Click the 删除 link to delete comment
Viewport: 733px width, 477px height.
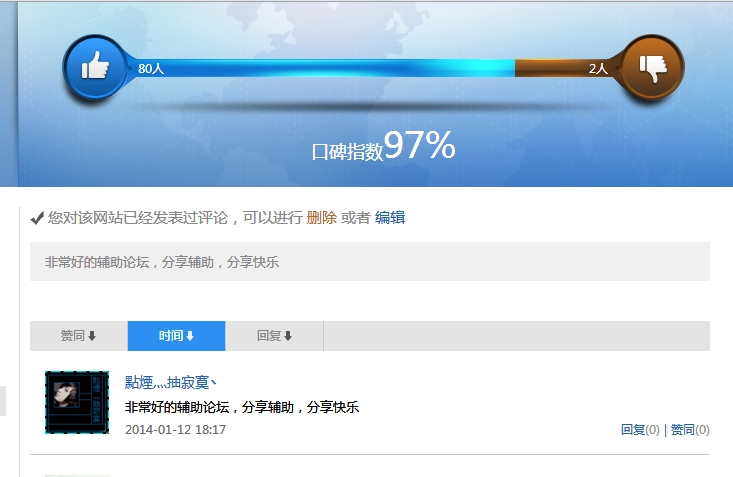click(322, 218)
